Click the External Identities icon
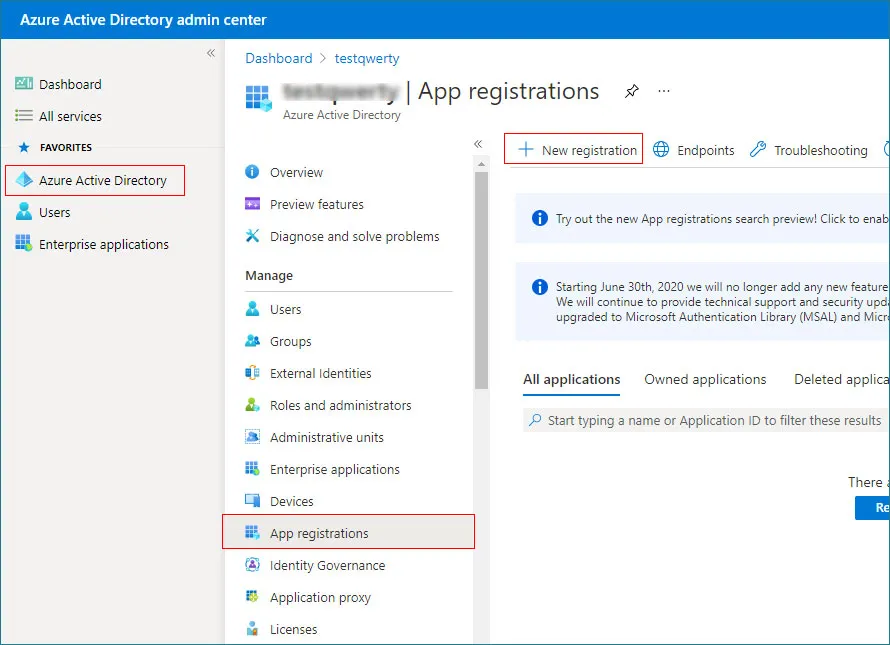The height and width of the screenshot is (645, 890). click(x=252, y=372)
